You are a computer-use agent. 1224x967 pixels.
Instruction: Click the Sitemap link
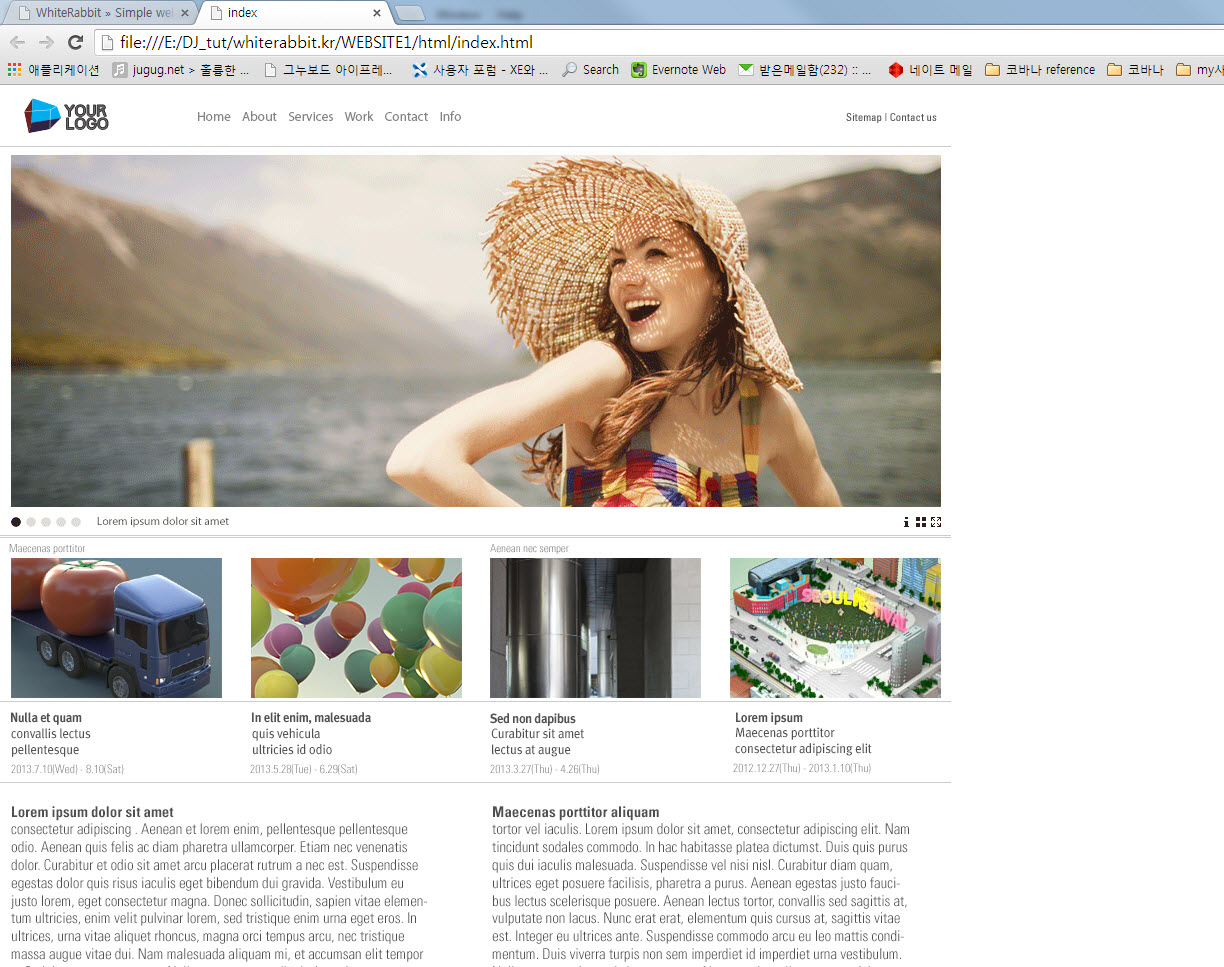863,118
